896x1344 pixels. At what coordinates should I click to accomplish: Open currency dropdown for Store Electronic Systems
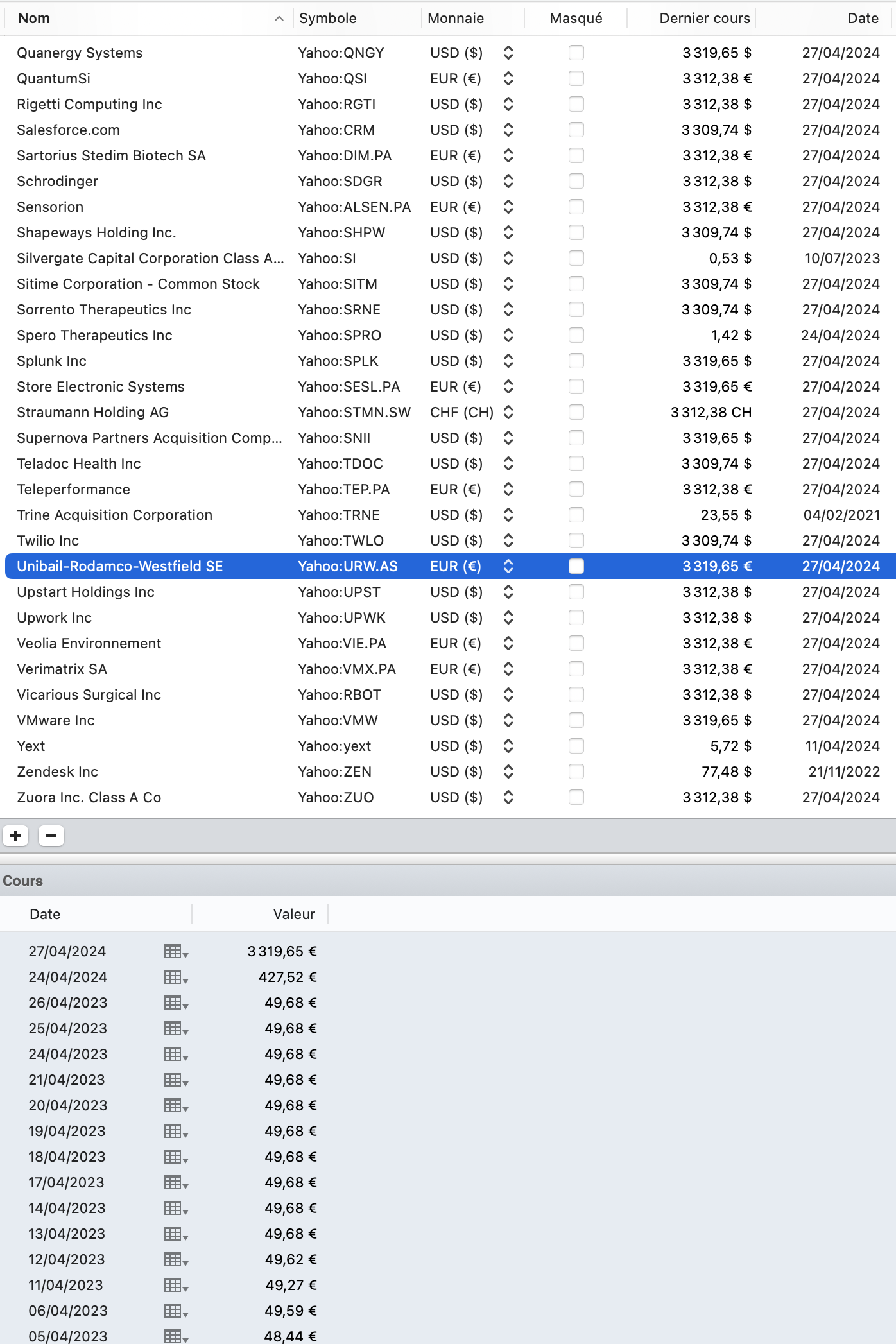(508, 386)
